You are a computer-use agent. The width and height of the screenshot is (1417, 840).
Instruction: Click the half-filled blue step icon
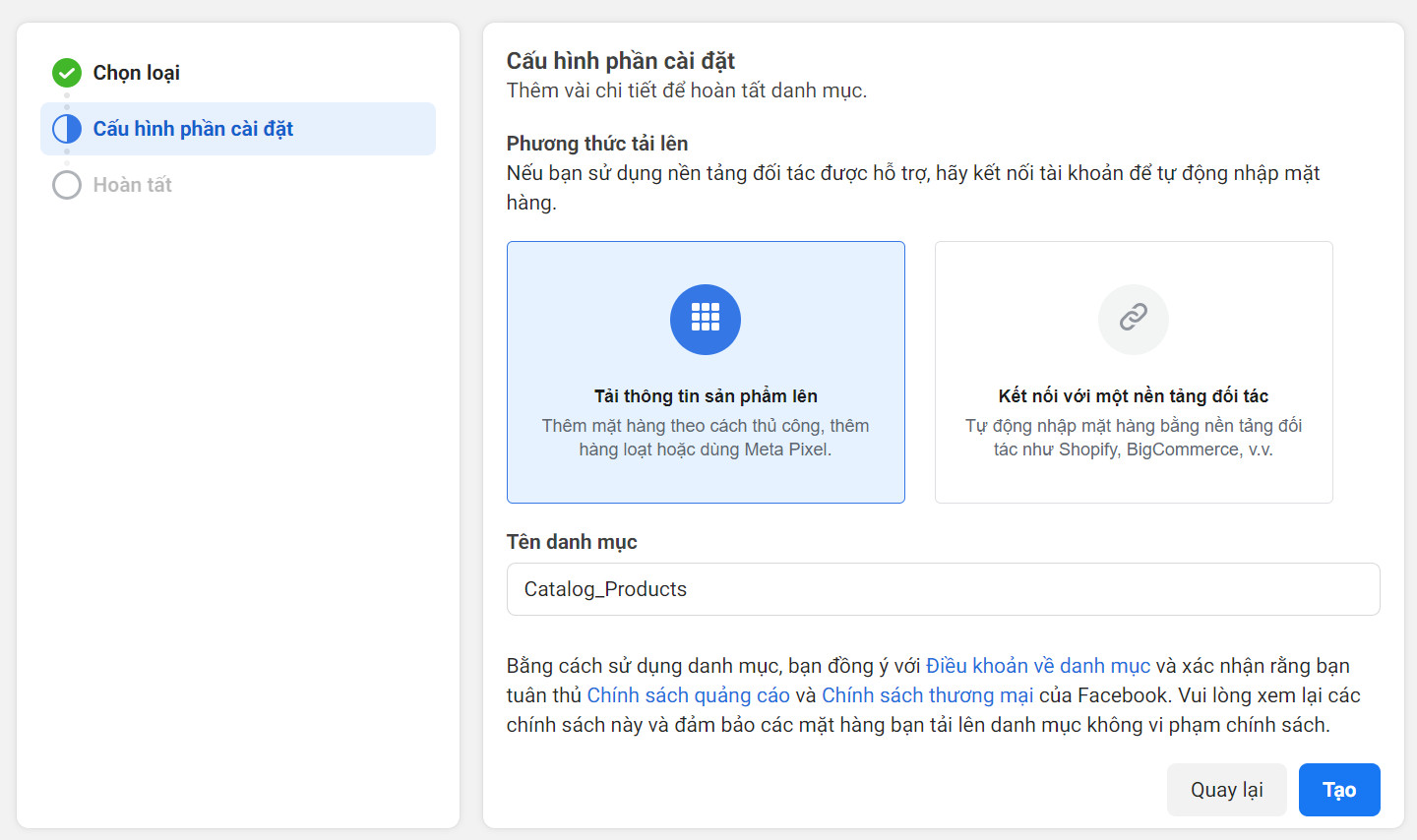[67, 129]
